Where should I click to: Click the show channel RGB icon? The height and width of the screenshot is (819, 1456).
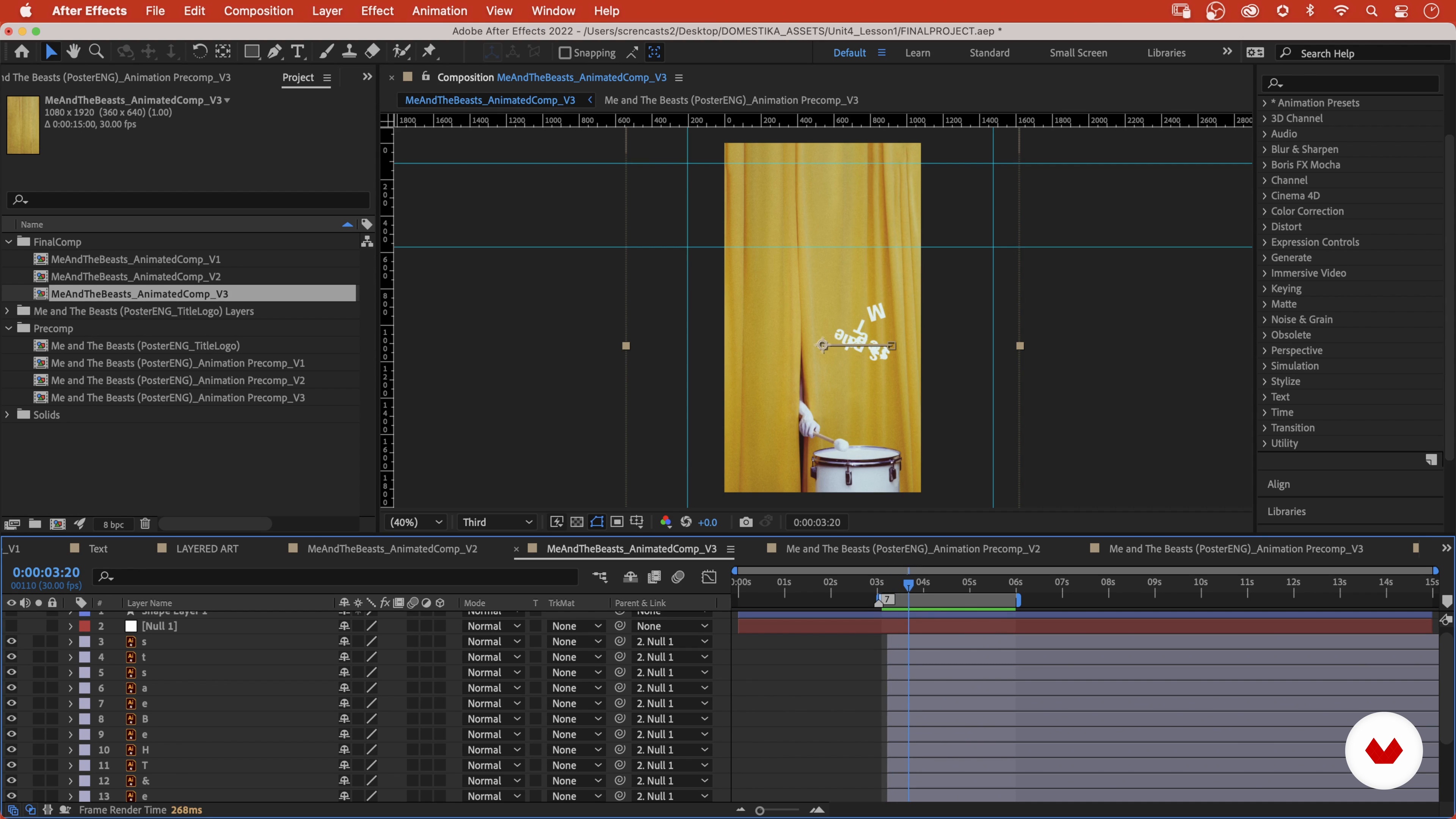pos(665,522)
